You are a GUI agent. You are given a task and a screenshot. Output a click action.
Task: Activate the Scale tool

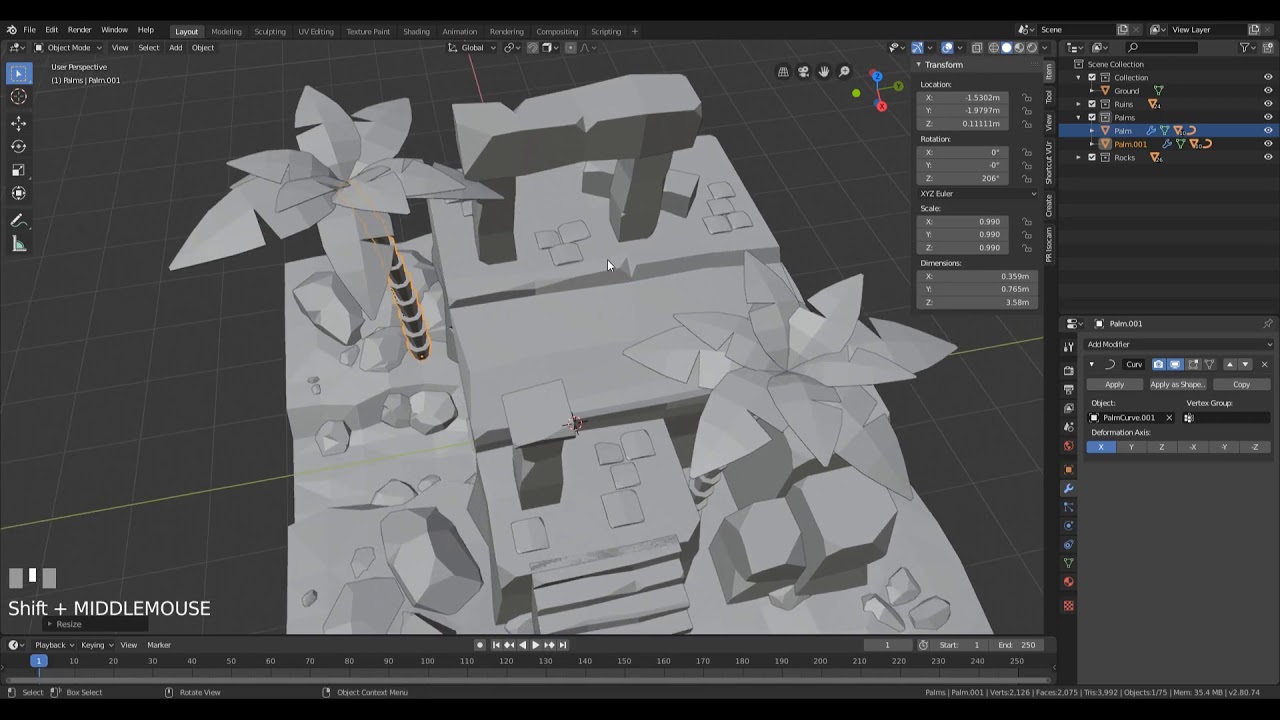pyautogui.click(x=18, y=170)
